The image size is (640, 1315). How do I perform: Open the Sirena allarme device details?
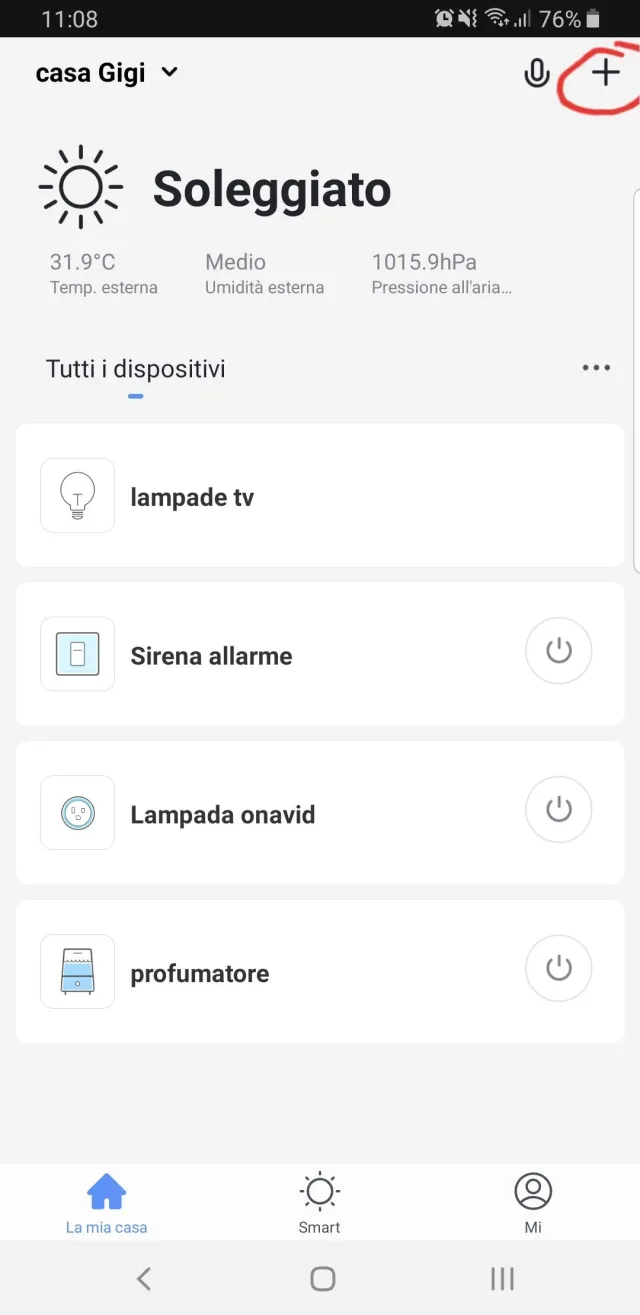[x=300, y=655]
